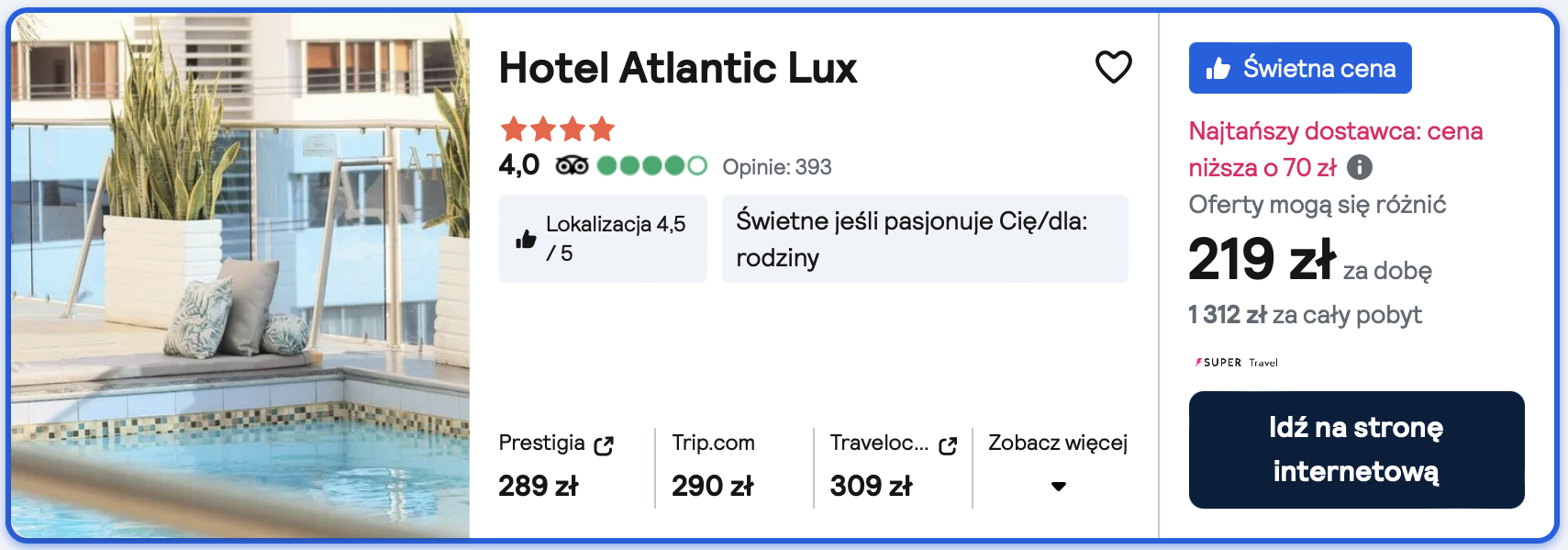The image size is (1568, 550).
Task: Click the info icon beside price difference
Action: [x=1359, y=167]
